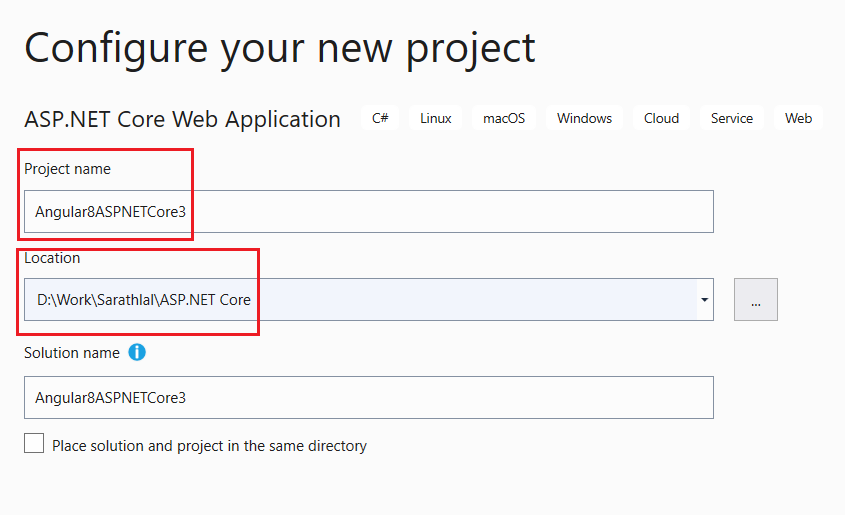Select the C# tag

pos(380,118)
